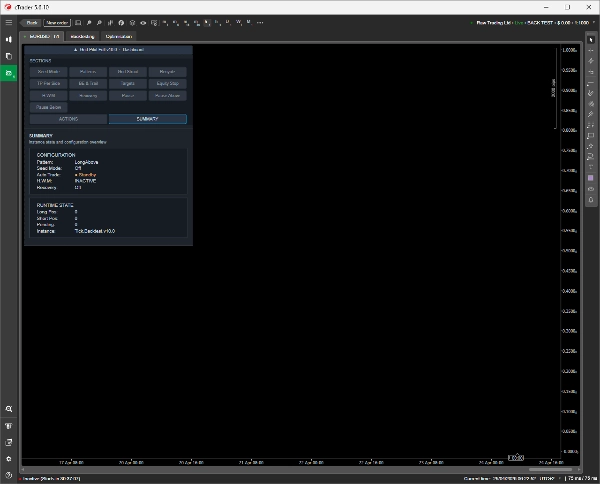The width and height of the screenshot is (600, 484).
Task: Open the TP Per Side section
Action: click(49, 83)
